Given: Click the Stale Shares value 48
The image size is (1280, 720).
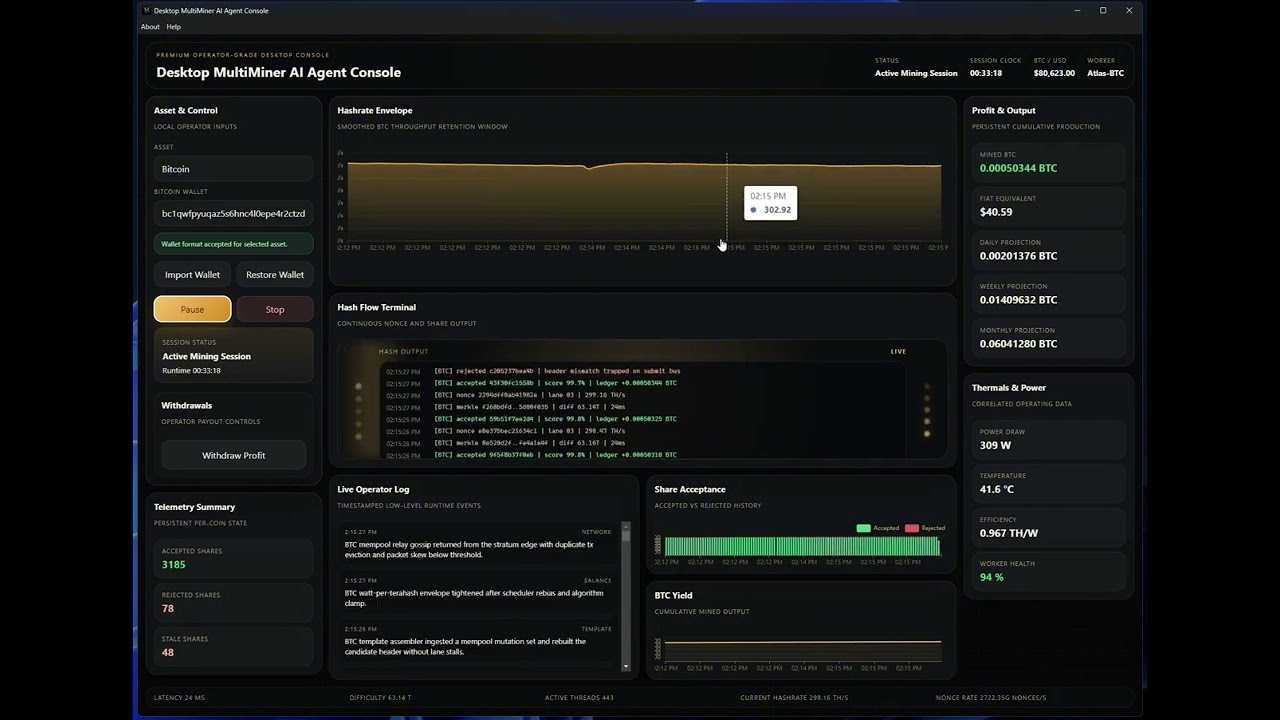Looking at the screenshot, I should 168,652.
